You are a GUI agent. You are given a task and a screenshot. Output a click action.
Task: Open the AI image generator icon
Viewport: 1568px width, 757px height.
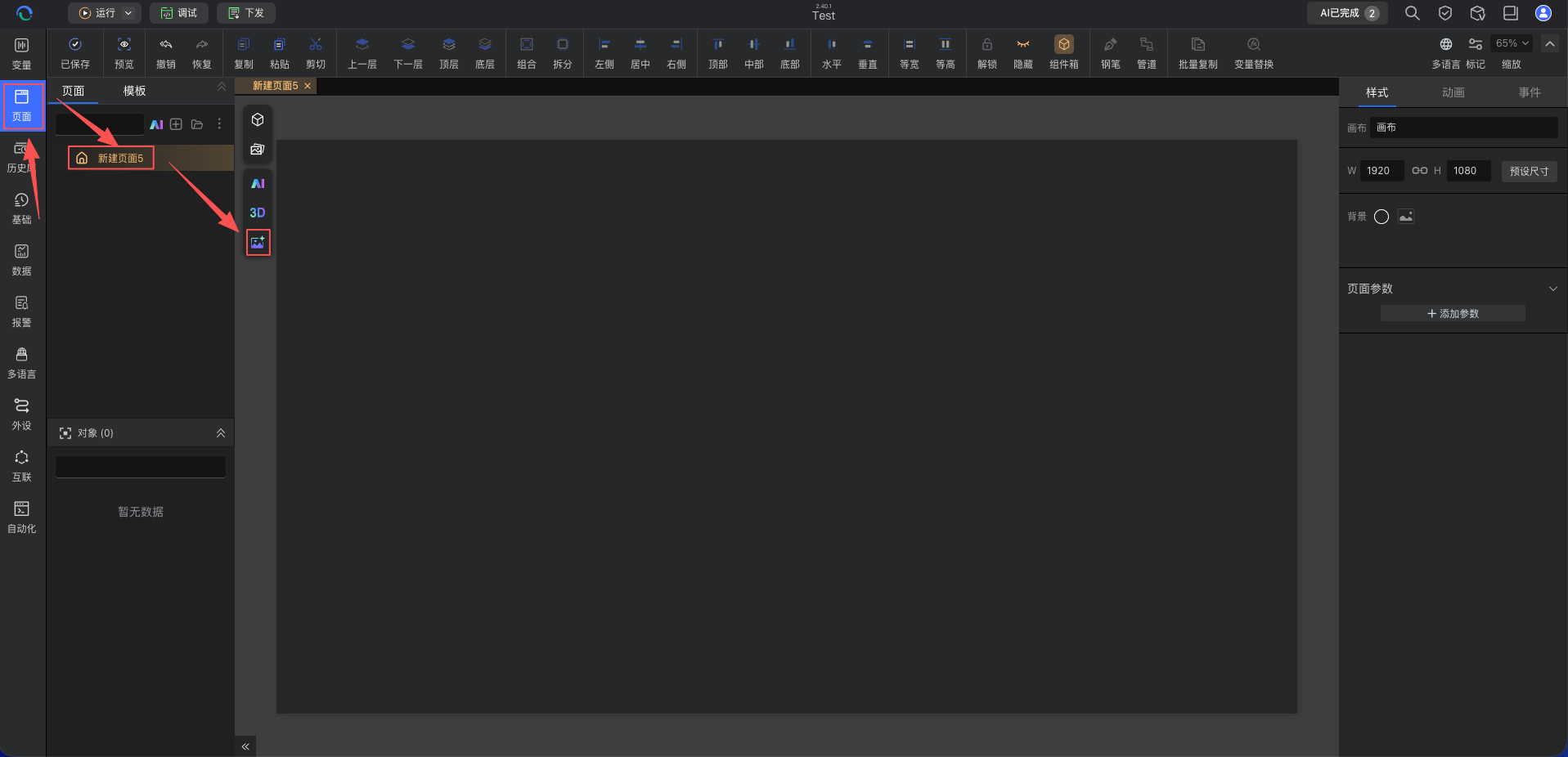click(x=258, y=243)
